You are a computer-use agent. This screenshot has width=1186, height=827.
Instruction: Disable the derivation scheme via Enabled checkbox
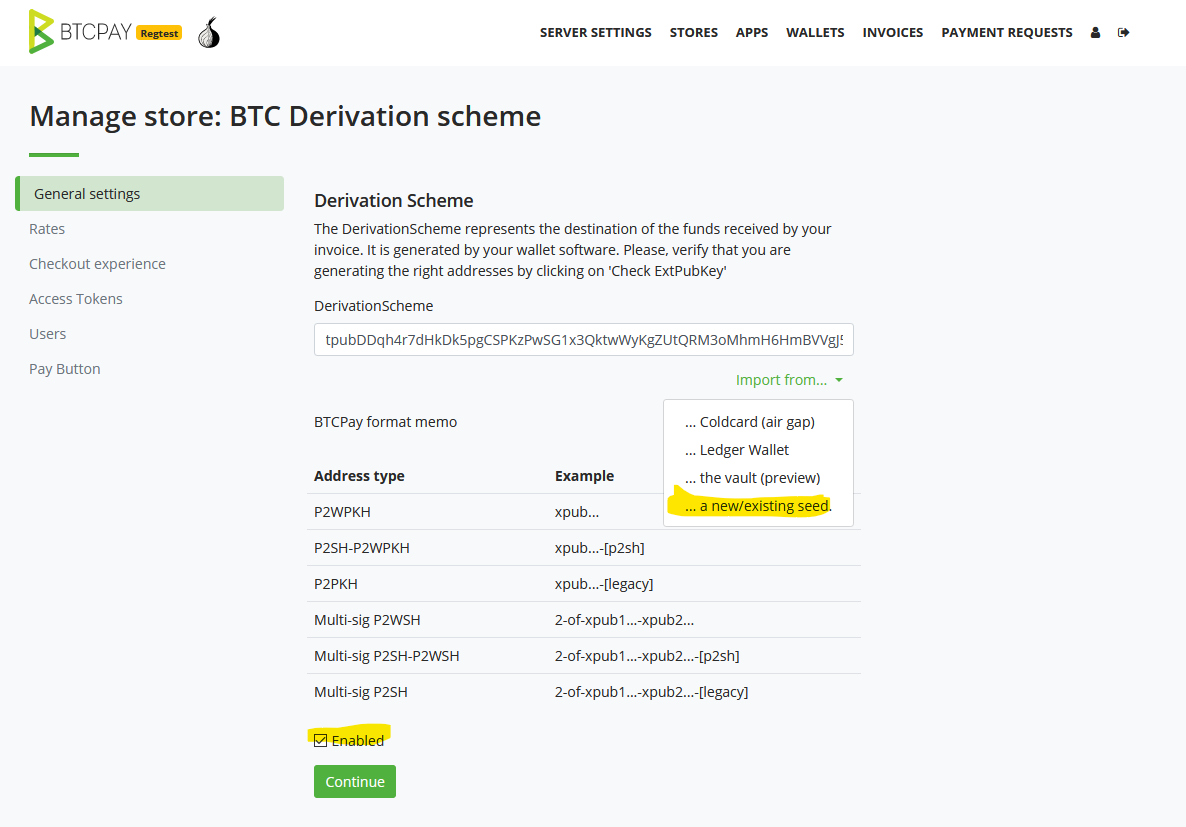click(321, 740)
